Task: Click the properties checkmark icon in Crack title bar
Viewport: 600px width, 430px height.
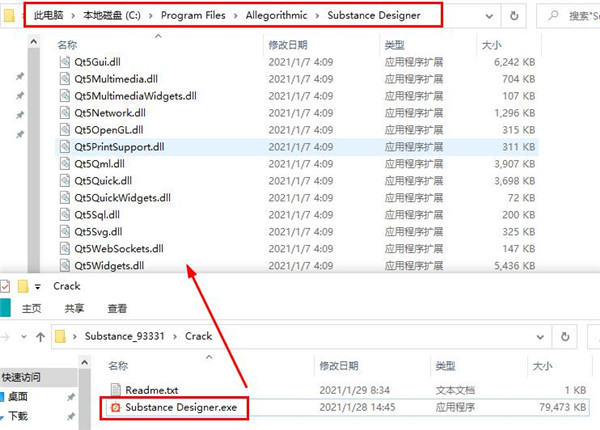Action: pos(5,286)
